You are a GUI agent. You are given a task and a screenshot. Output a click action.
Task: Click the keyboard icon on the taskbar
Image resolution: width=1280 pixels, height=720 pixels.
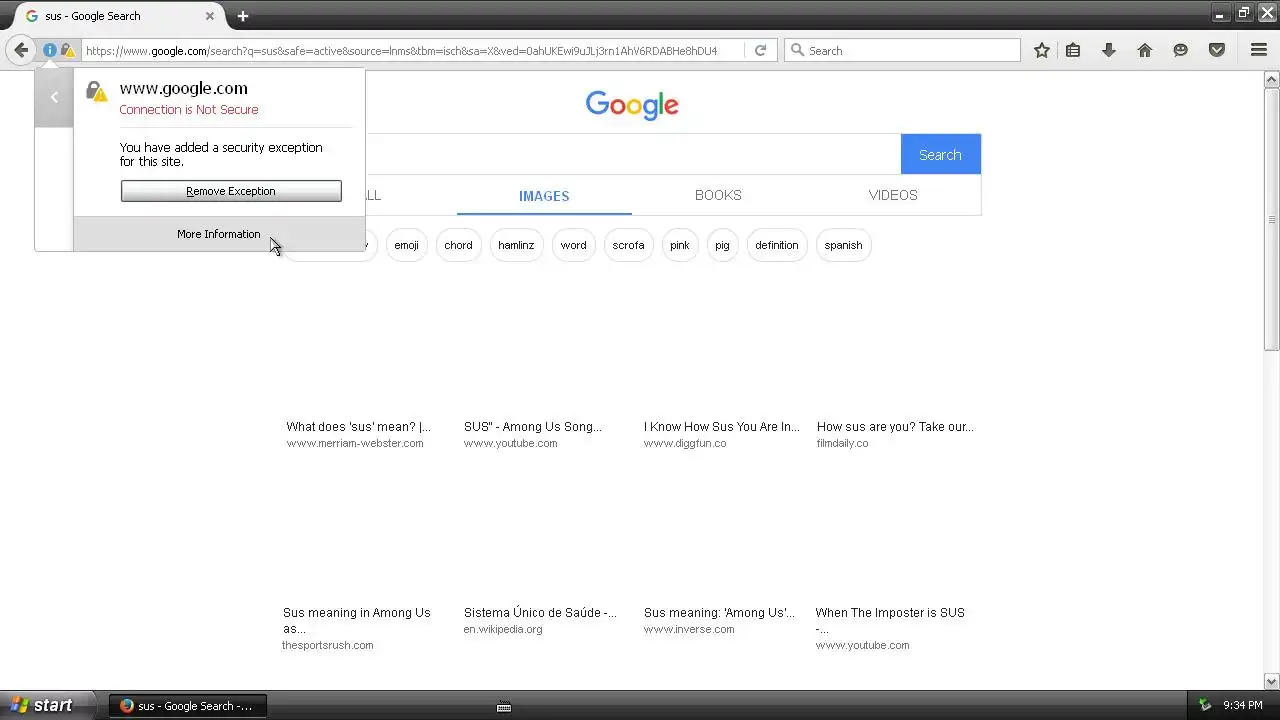pyautogui.click(x=504, y=707)
